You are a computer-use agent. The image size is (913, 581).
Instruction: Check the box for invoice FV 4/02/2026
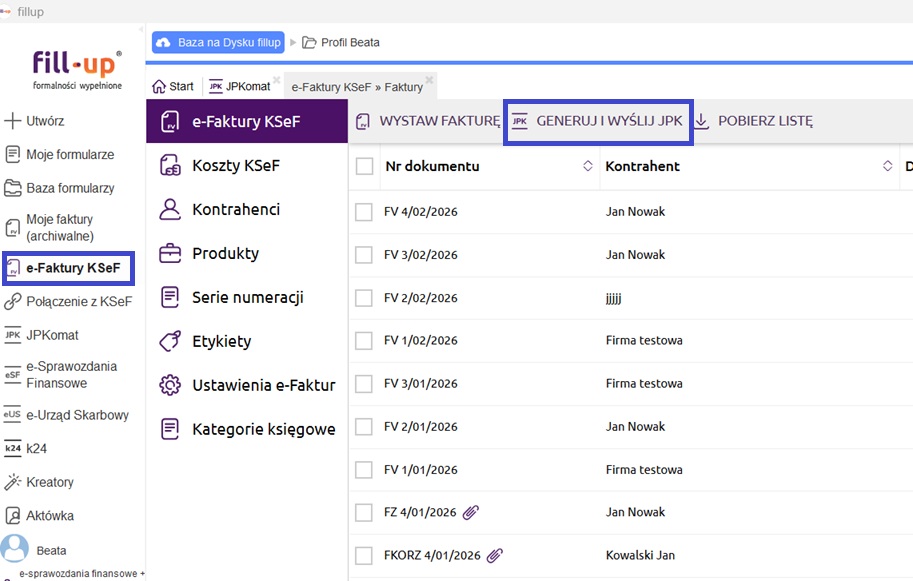click(x=365, y=212)
